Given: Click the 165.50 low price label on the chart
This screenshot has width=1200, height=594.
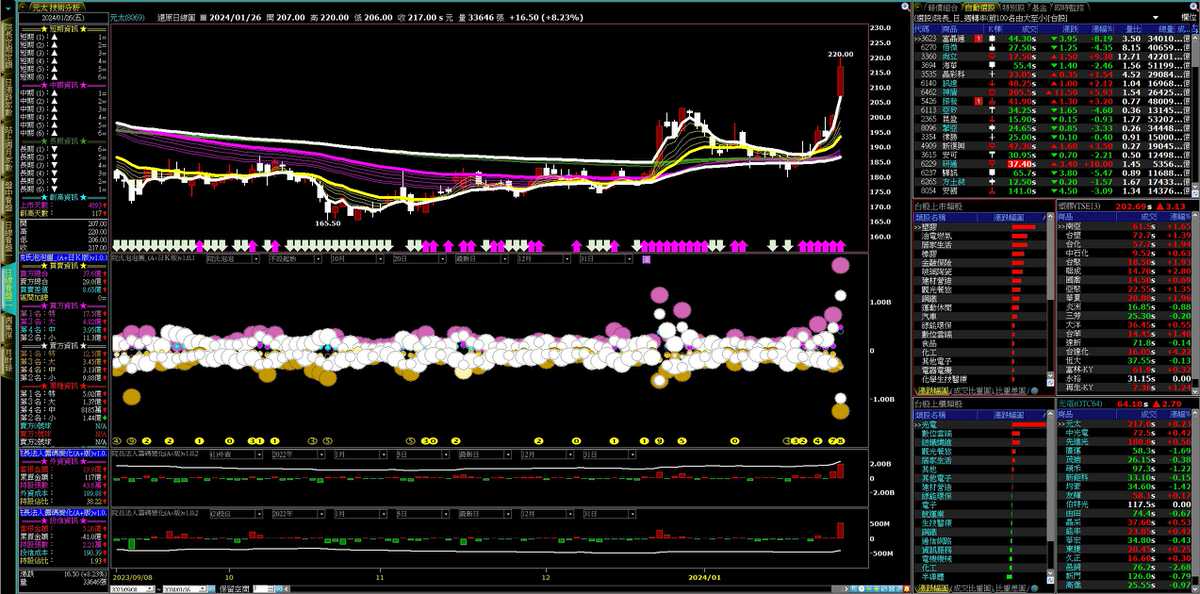Looking at the screenshot, I should 328,223.
